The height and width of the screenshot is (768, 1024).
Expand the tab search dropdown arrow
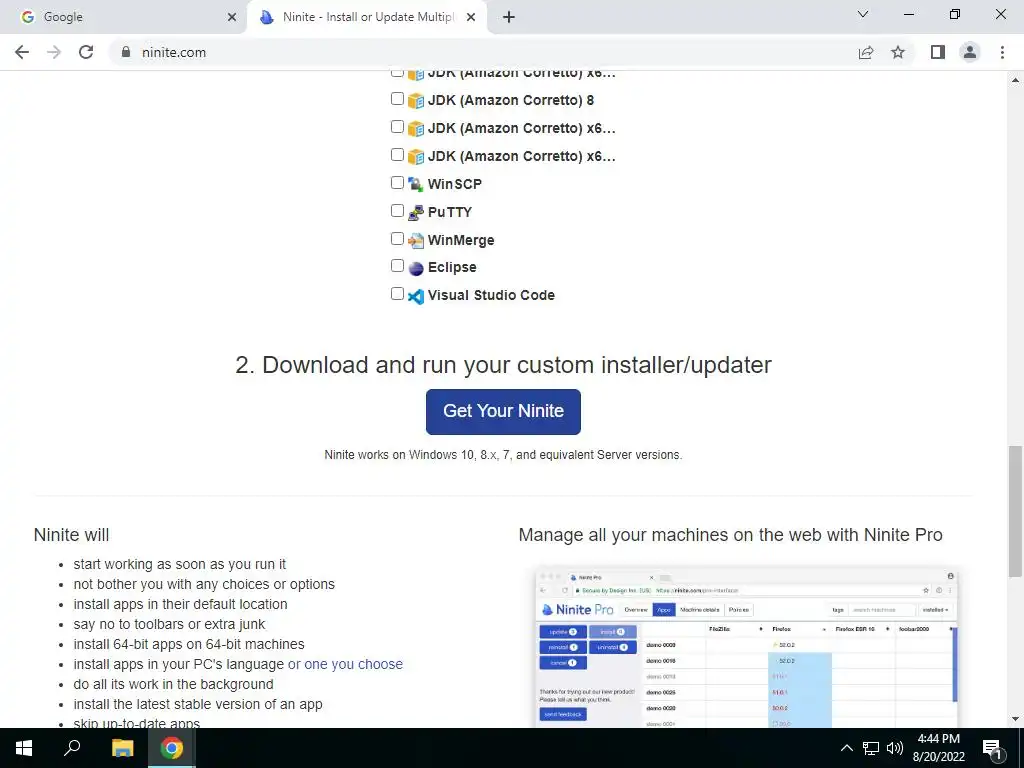tap(863, 14)
